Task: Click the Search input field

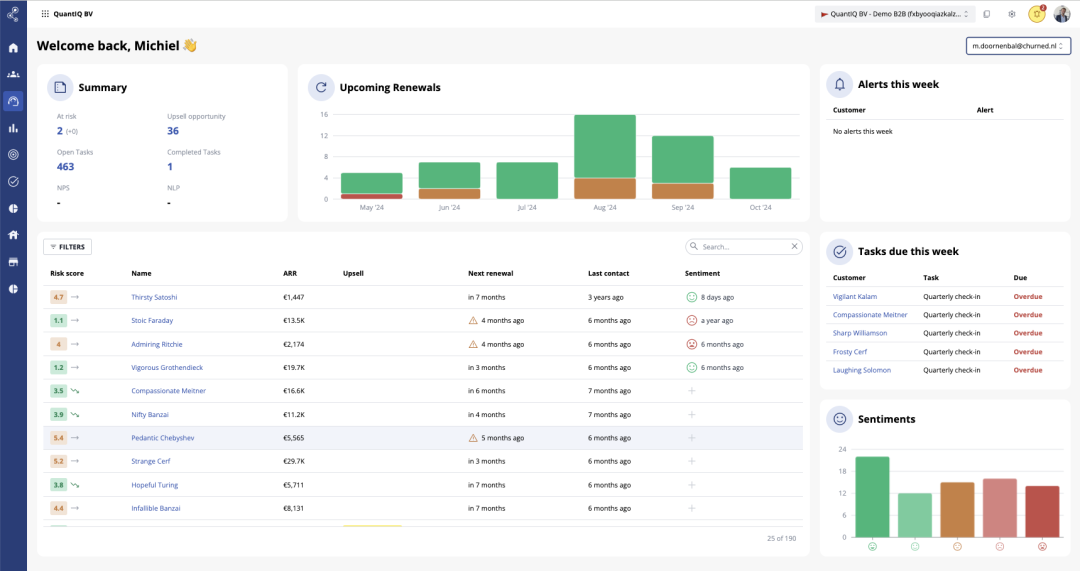Action: click(744, 247)
